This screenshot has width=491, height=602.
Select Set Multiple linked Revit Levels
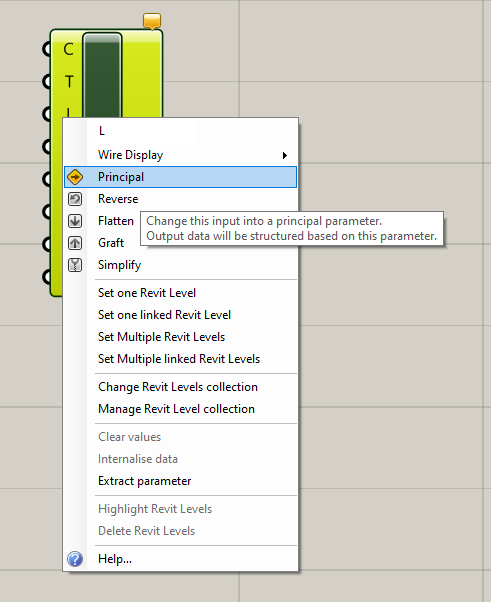tap(180, 359)
